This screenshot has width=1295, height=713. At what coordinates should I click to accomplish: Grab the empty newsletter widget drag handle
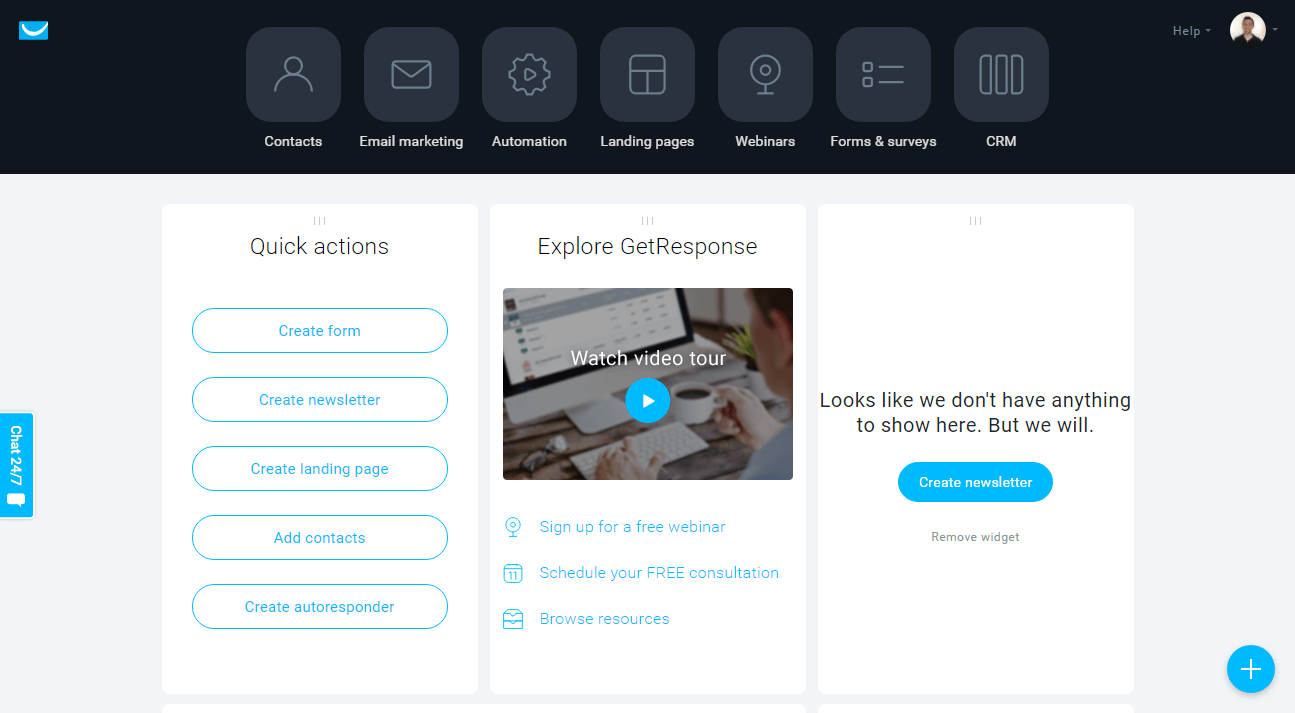pyautogui.click(x=976, y=221)
